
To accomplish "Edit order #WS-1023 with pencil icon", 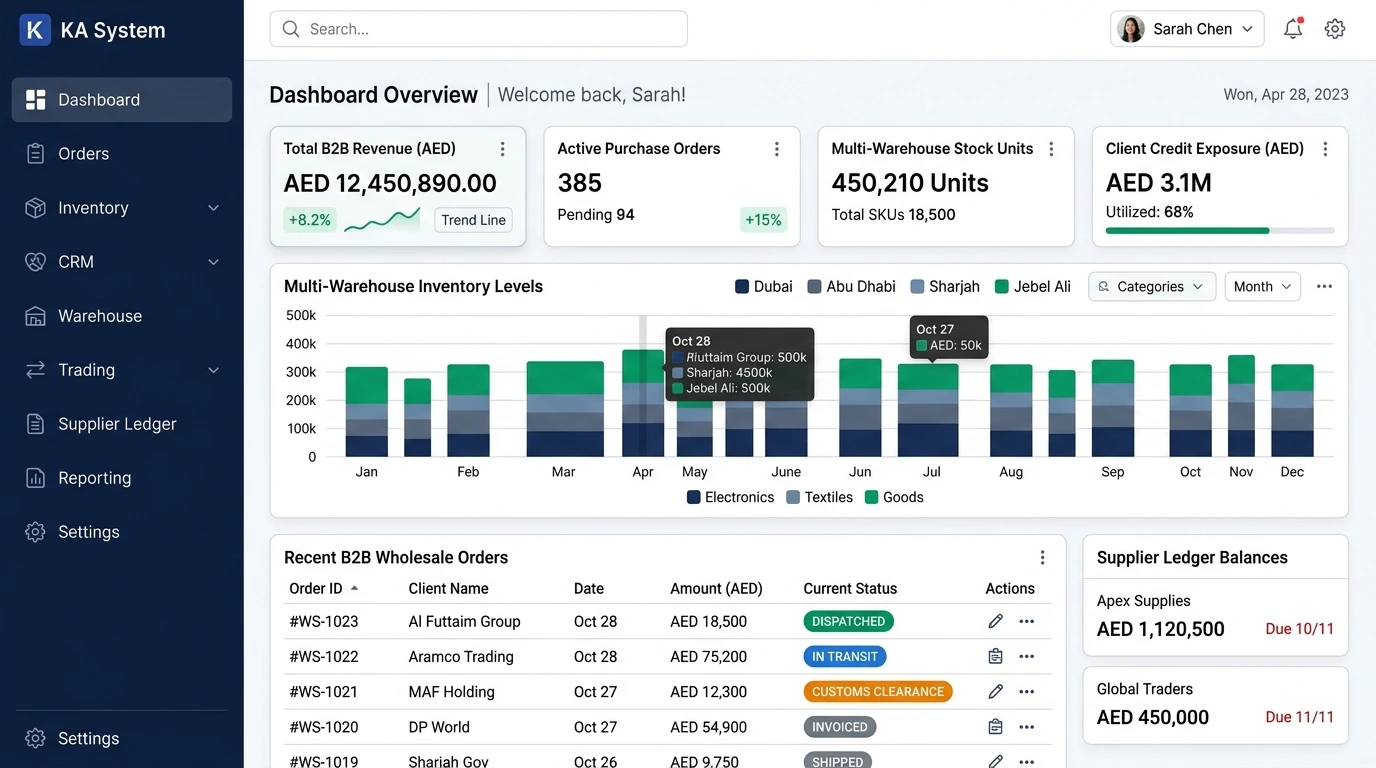I will pyautogui.click(x=995, y=621).
